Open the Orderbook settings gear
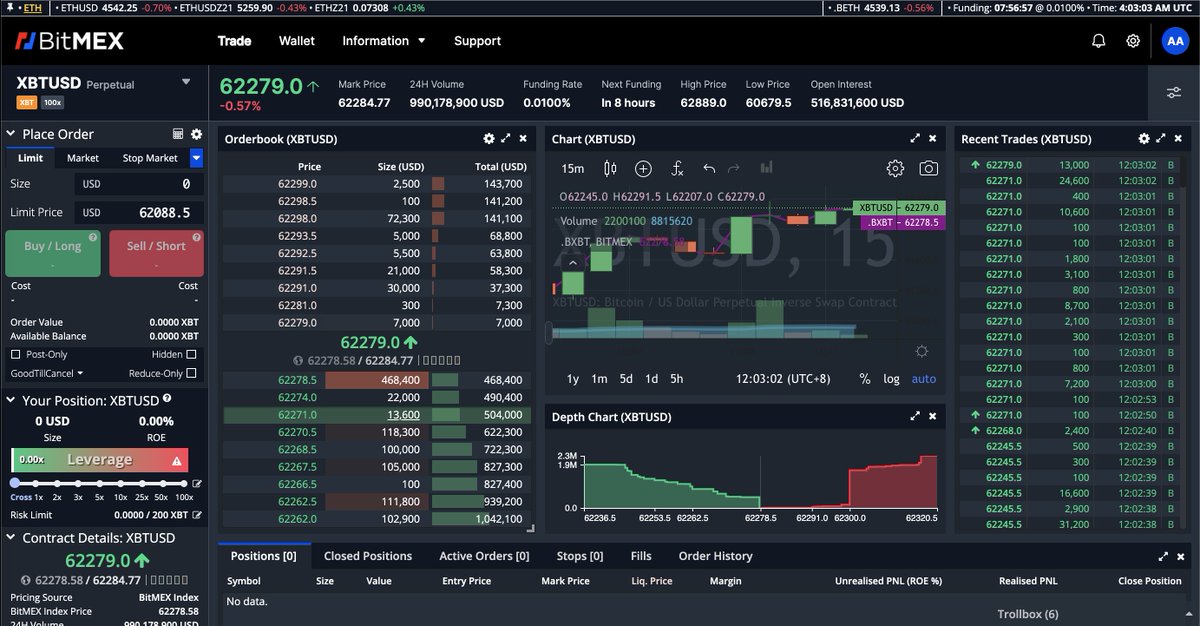This screenshot has width=1200, height=626. tap(488, 139)
